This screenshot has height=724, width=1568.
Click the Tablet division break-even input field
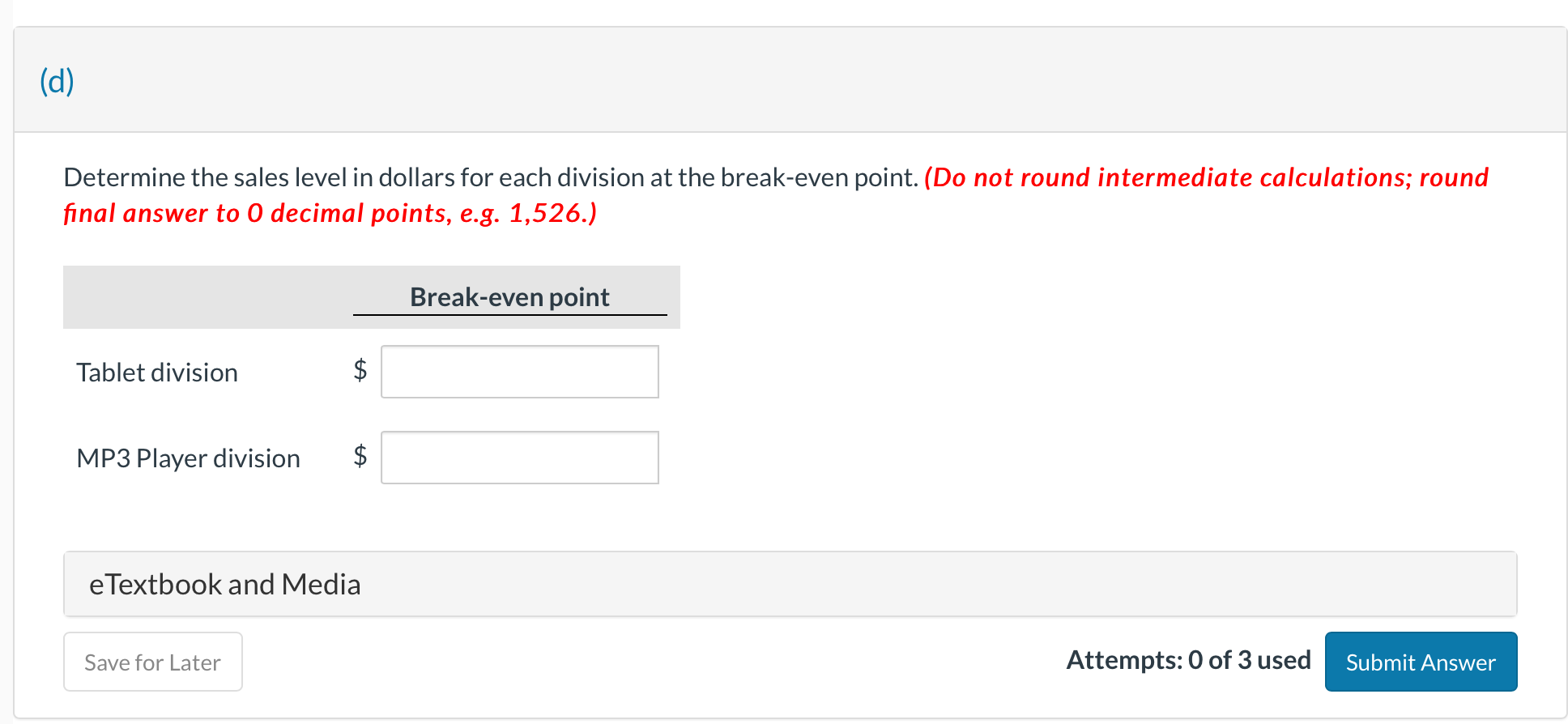coord(519,372)
